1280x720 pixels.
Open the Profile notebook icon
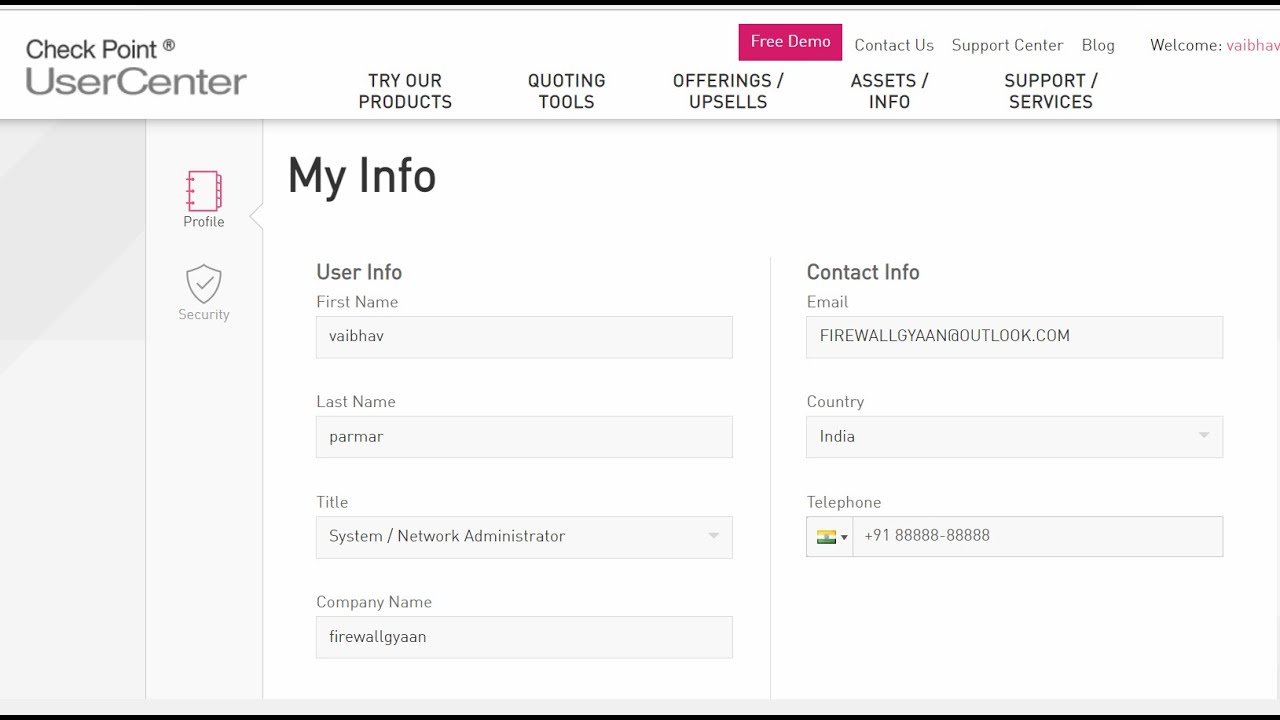(204, 191)
